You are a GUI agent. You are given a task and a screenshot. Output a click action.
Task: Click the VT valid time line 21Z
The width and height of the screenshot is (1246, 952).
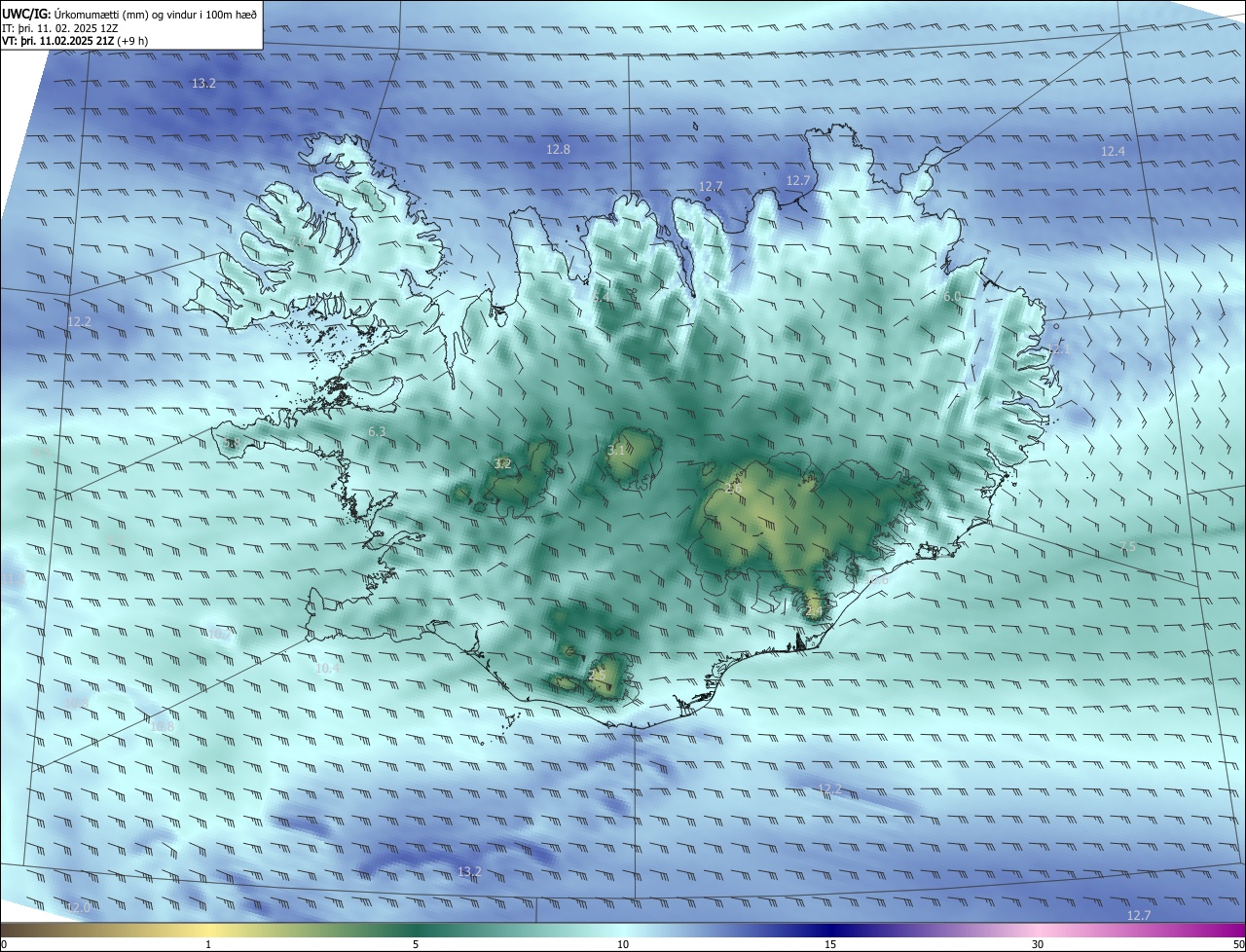[x=75, y=41]
